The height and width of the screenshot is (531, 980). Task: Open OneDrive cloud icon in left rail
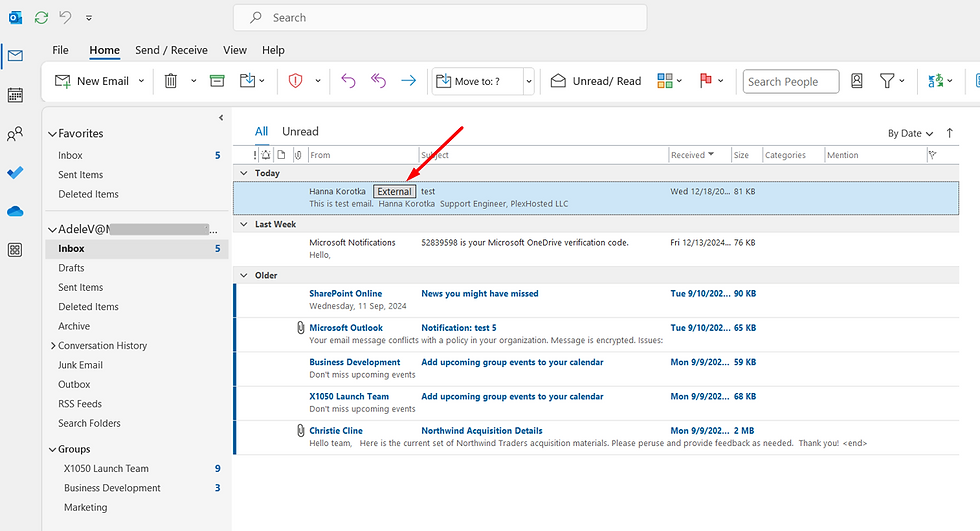pyautogui.click(x=15, y=212)
